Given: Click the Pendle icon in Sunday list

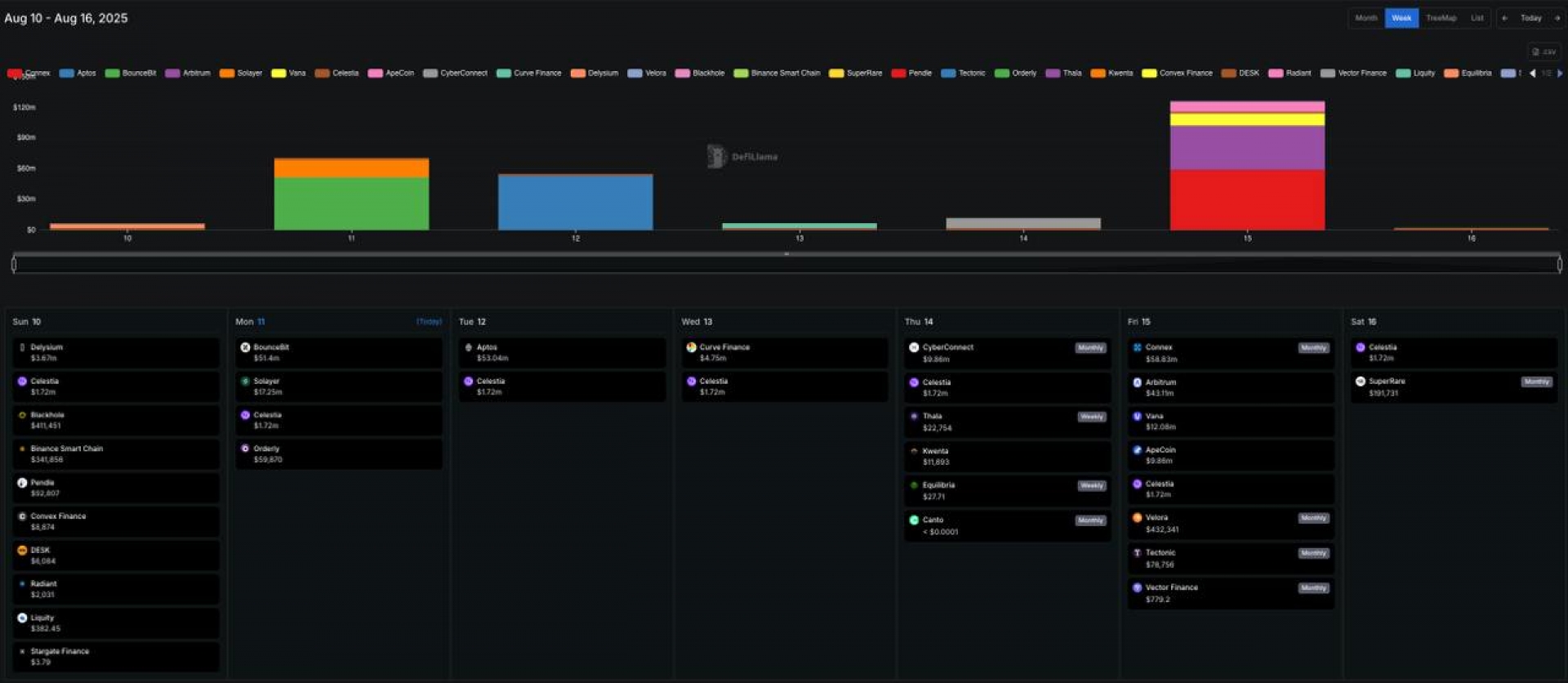Looking at the screenshot, I should point(22,483).
